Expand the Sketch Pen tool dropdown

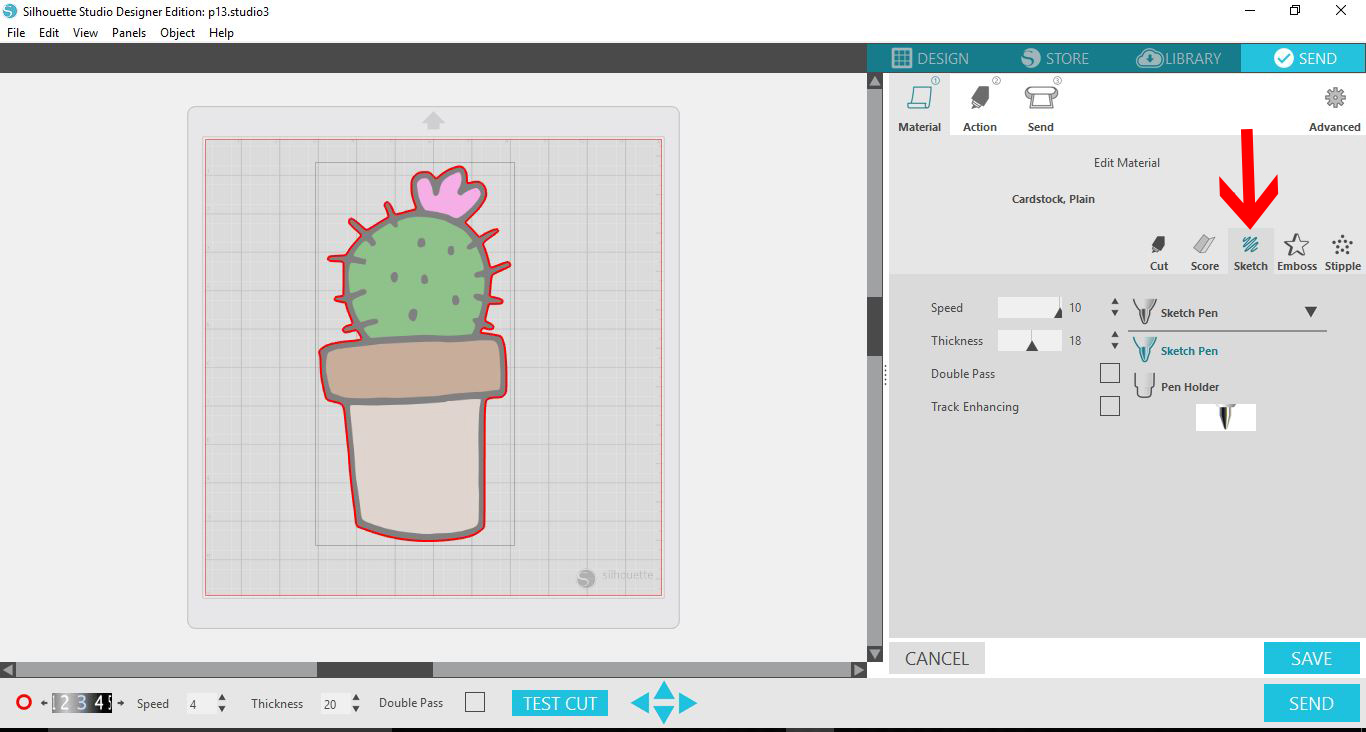coord(1310,312)
